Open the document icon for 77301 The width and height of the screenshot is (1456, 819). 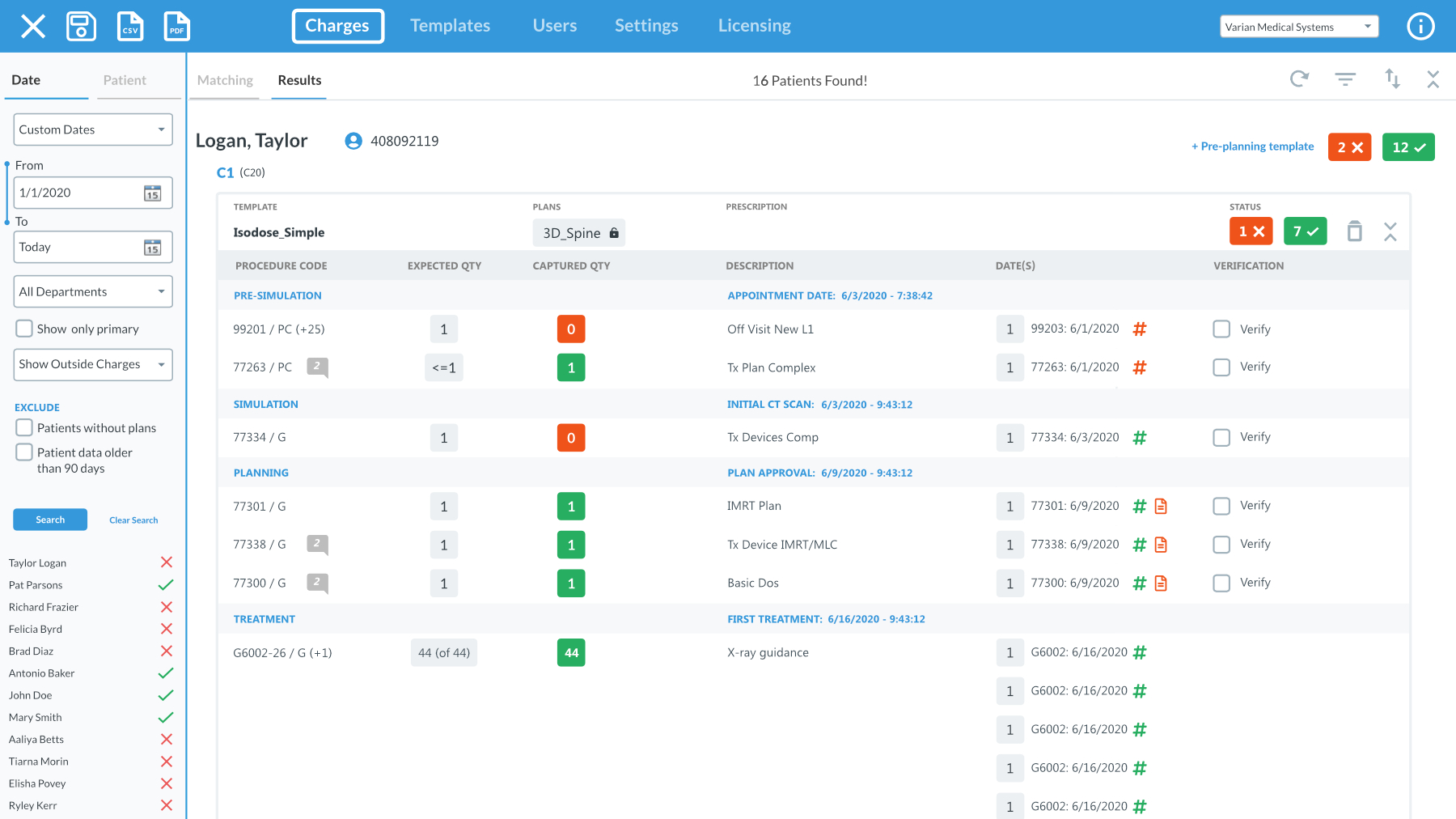point(1161,506)
